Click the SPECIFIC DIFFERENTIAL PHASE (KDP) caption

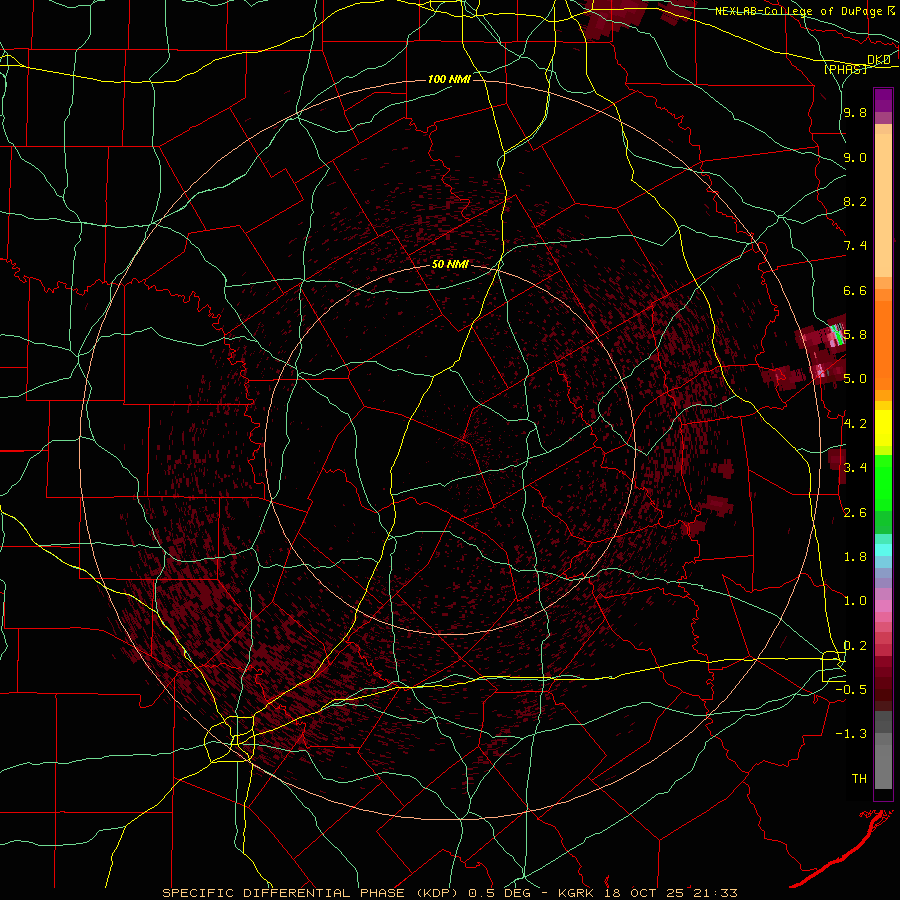(x=313, y=893)
